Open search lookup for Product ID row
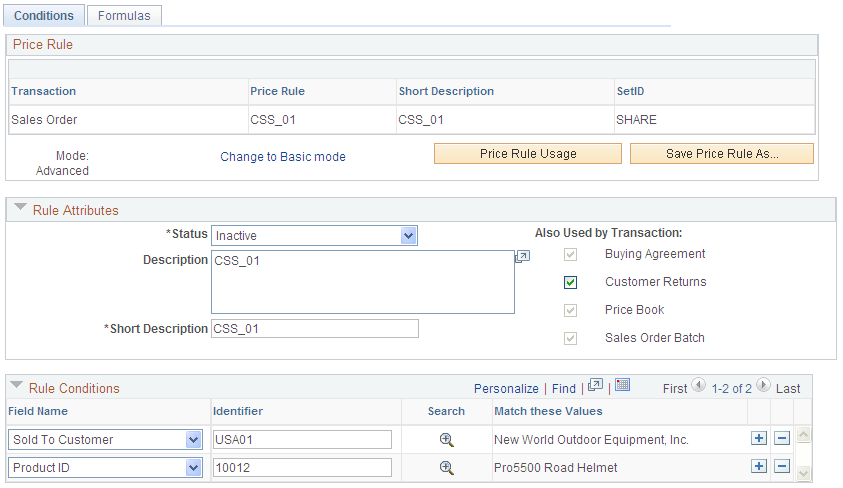This screenshot has width=843, height=488. (447, 468)
